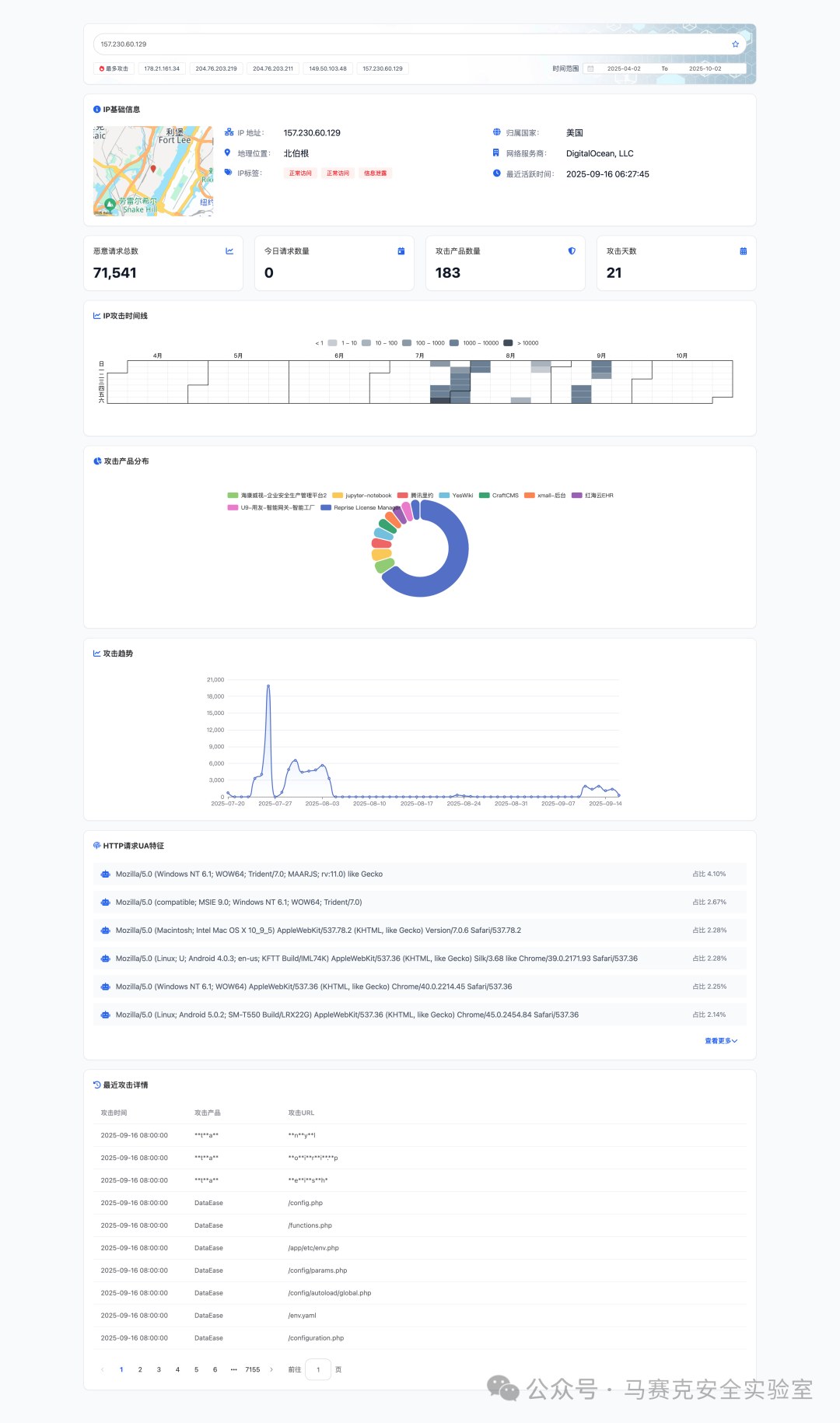The width and height of the screenshot is (840, 1423).
Task: Click the robot icon beside the MAARJS user agent
Action: [x=105, y=874]
